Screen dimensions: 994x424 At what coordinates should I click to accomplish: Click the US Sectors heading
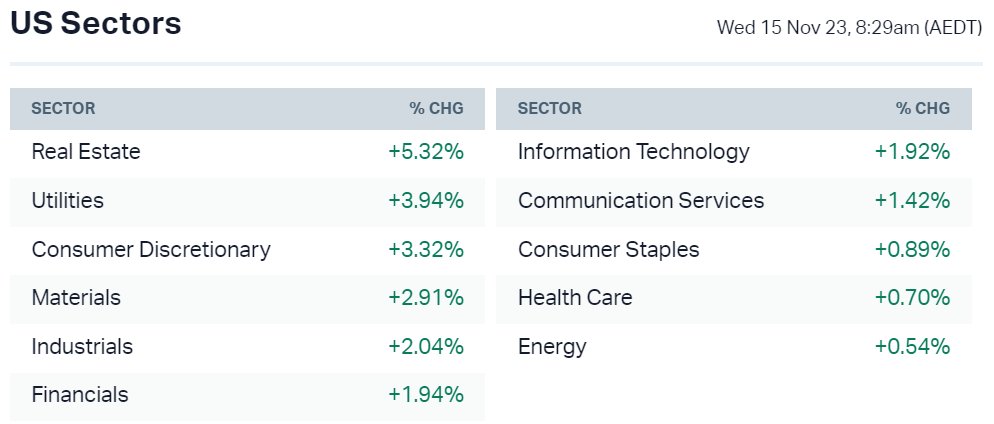[96, 24]
